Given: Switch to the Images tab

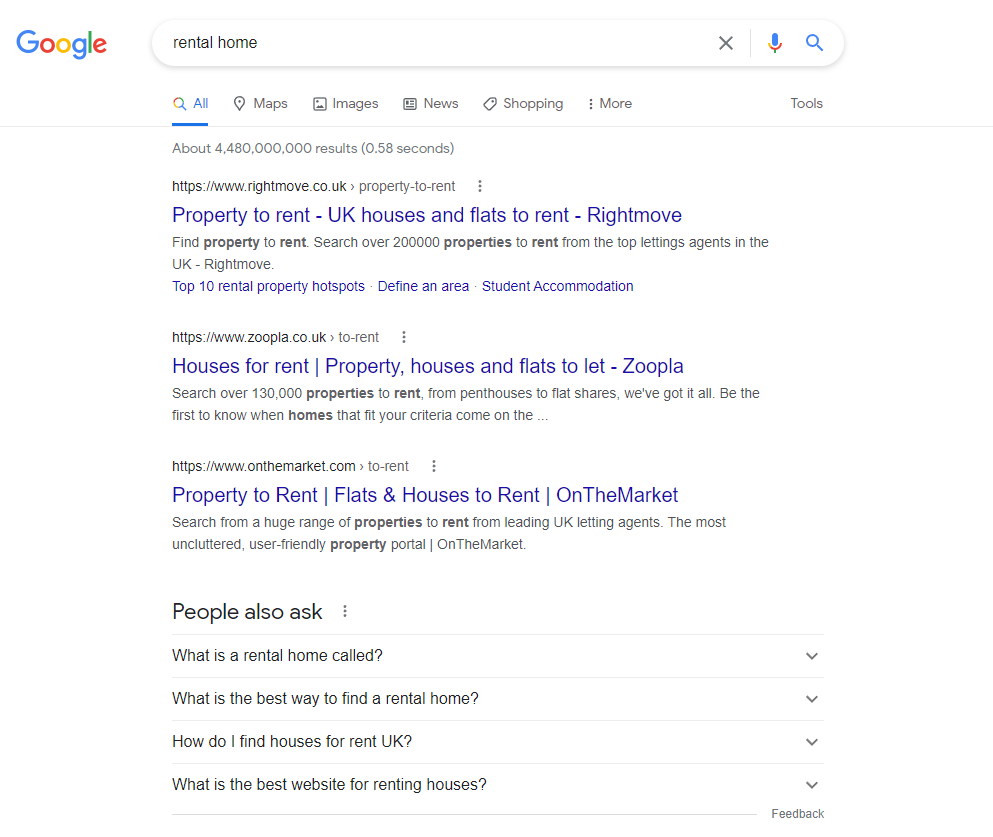Looking at the screenshot, I should [x=345, y=103].
